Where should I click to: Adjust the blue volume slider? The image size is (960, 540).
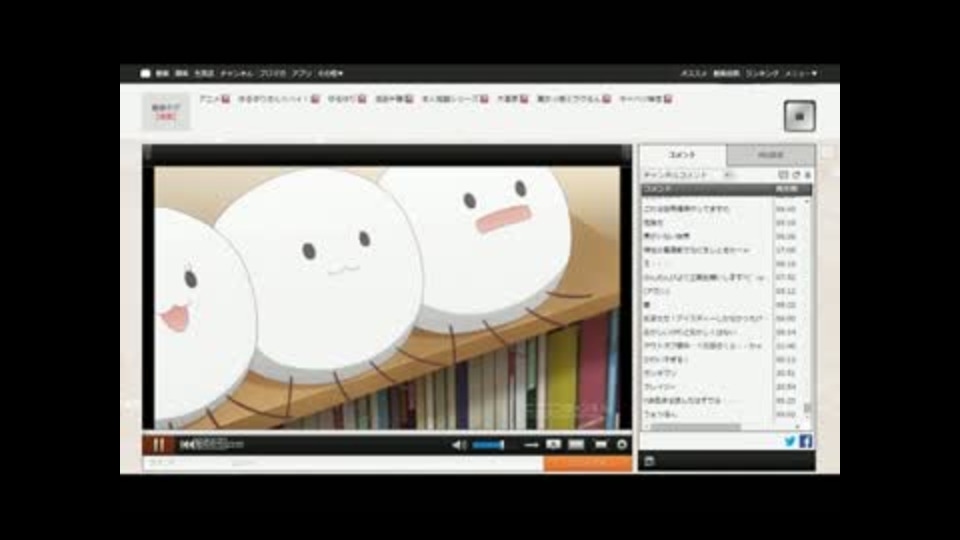tap(488, 445)
